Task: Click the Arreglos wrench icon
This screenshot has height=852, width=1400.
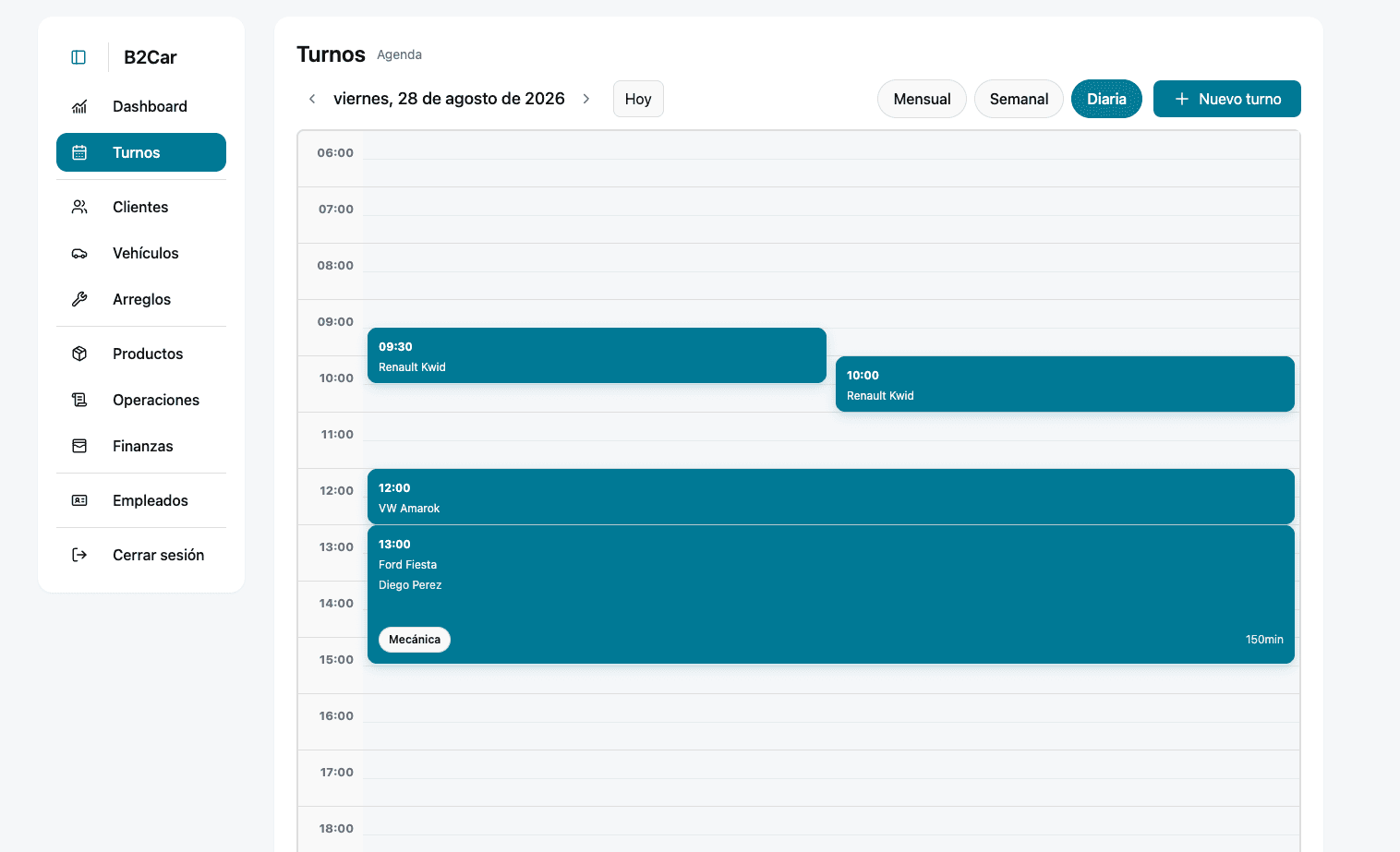Action: coord(79,299)
